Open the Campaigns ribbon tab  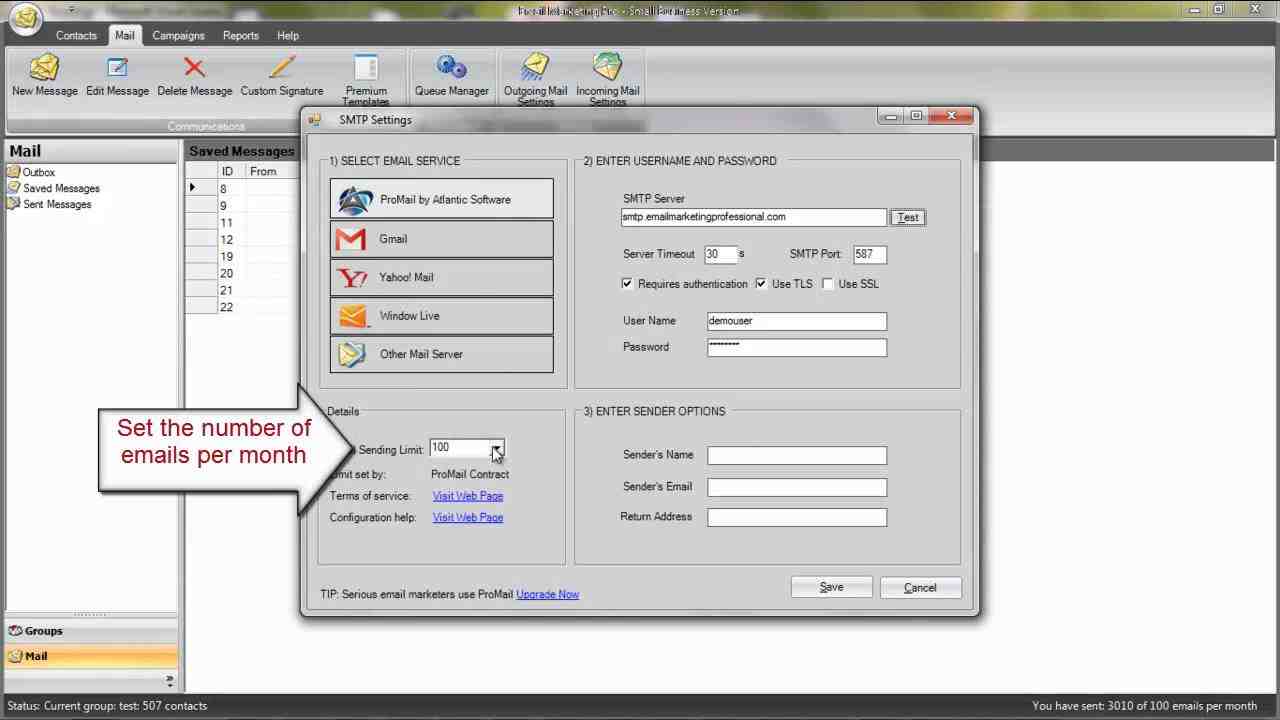point(178,35)
